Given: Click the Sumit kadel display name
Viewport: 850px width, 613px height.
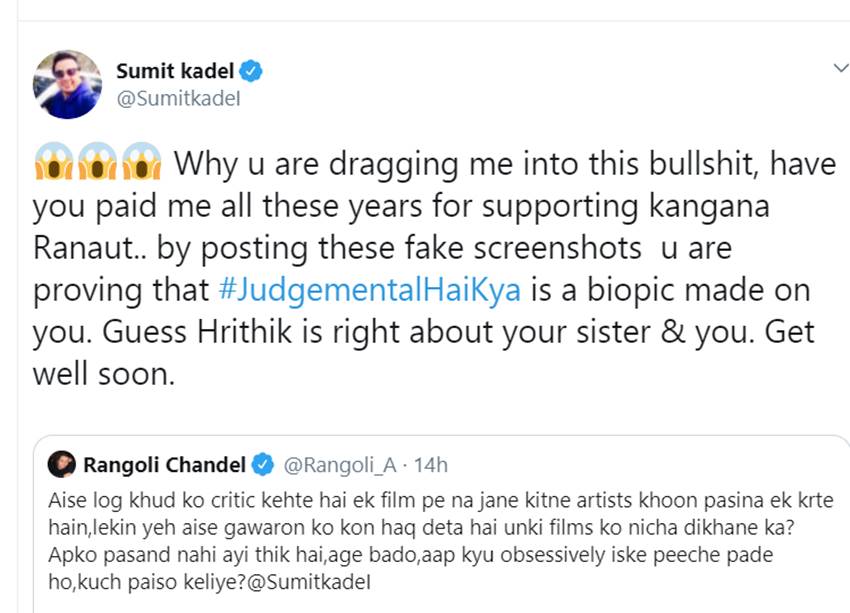Looking at the screenshot, I should (176, 72).
